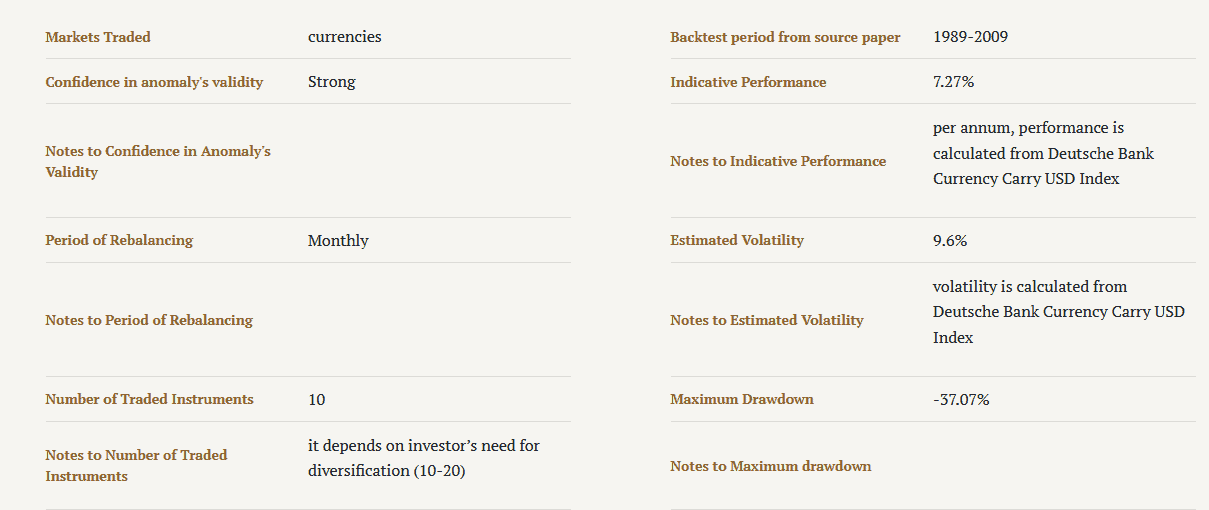Click the "Markets Traded" label
The width and height of the screenshot is (1209, 510).
98,37
